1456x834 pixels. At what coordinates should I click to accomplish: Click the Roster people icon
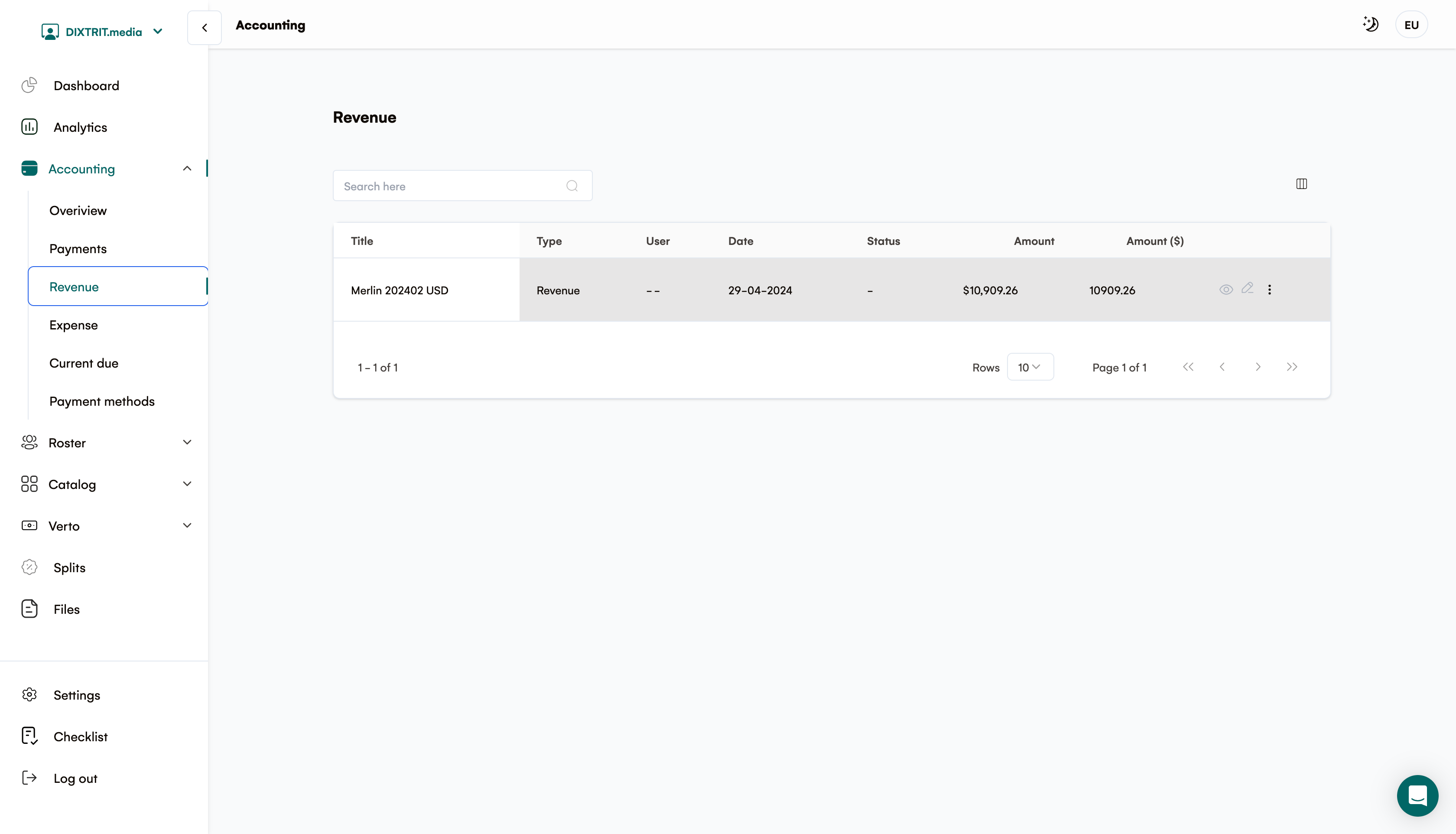pyautogui.click(x=29, y=442)
